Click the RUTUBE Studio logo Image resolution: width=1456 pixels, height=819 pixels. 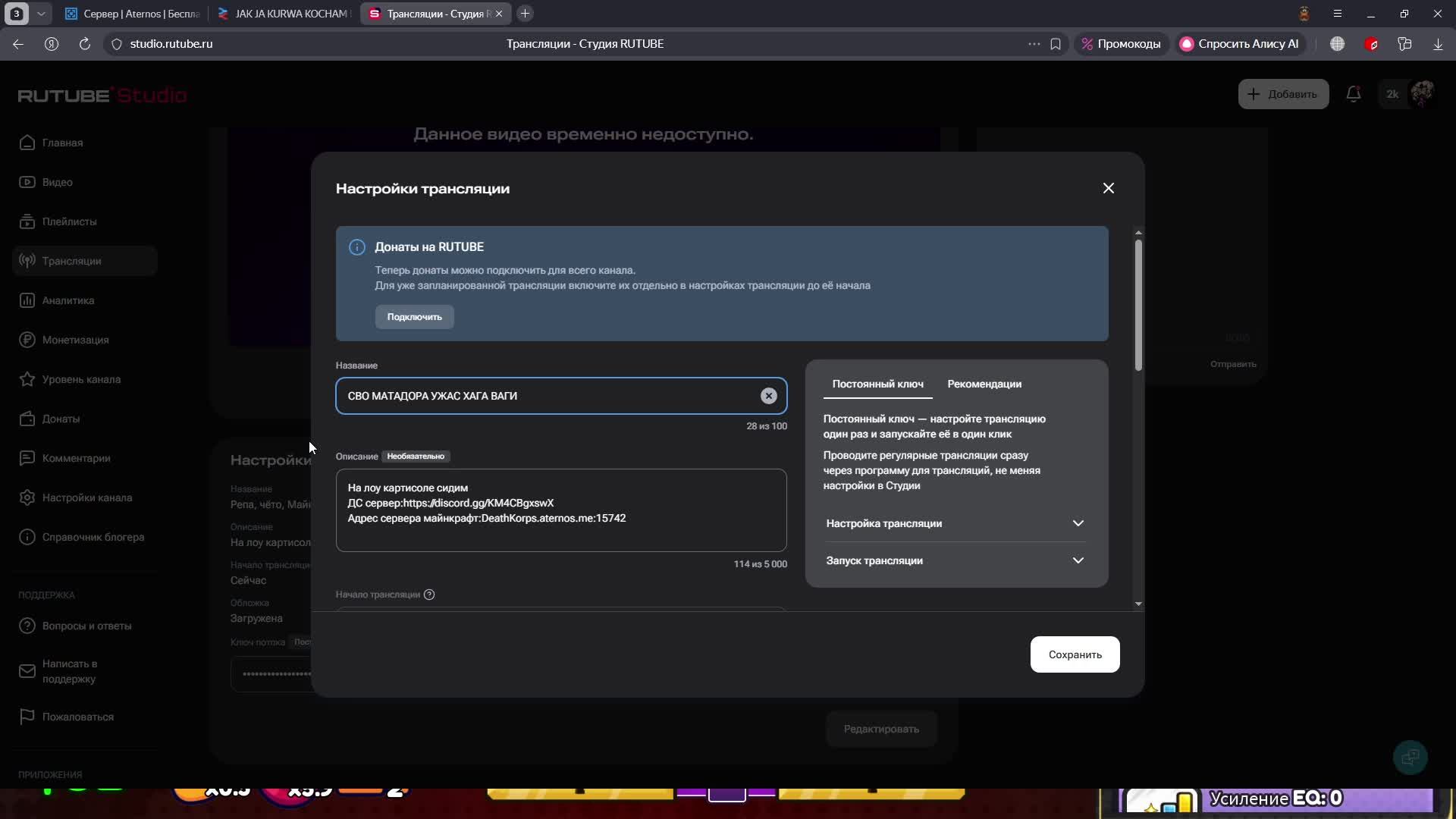[x=102, y=96]
